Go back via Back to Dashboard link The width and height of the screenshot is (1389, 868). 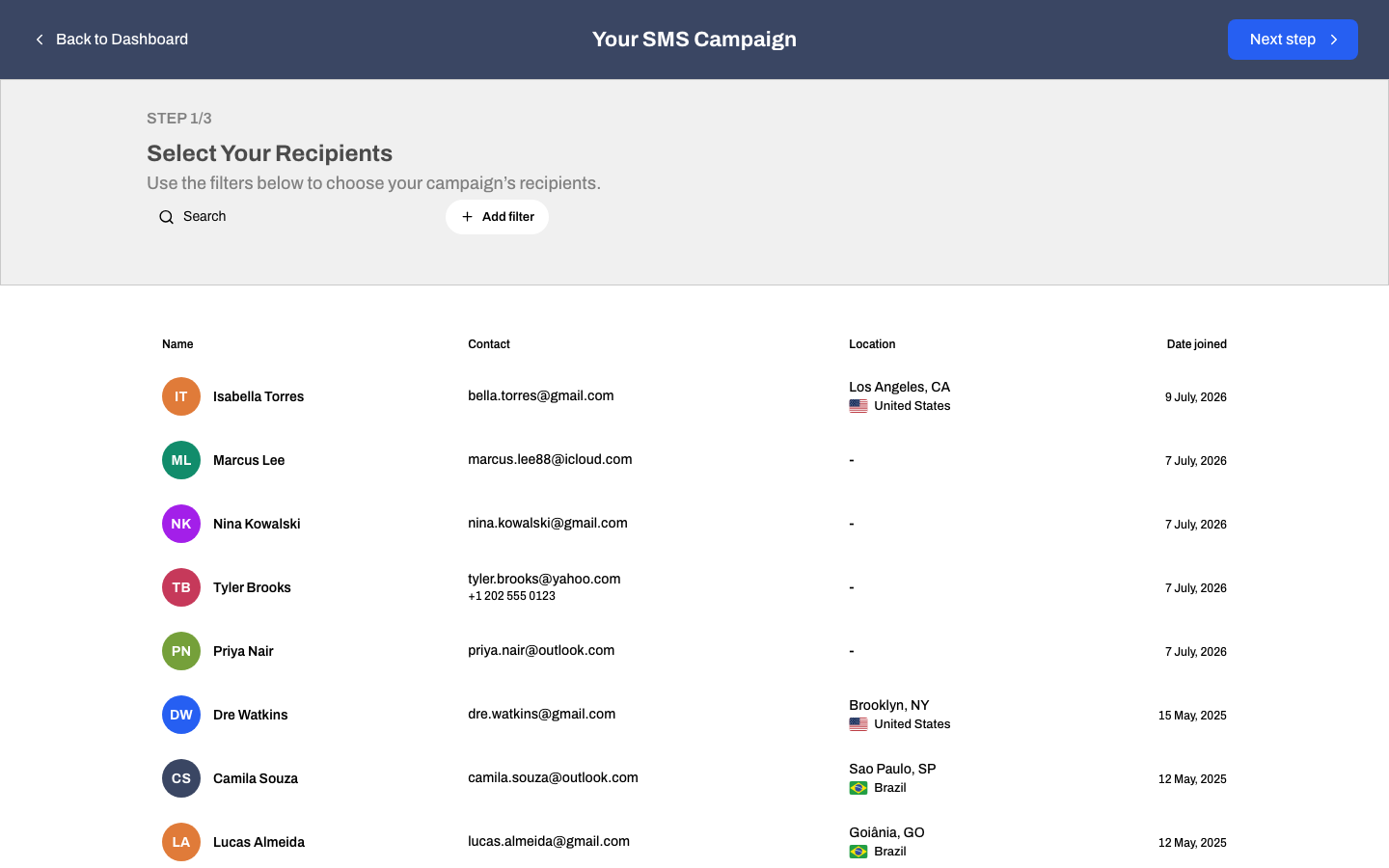tap(111, 40)
